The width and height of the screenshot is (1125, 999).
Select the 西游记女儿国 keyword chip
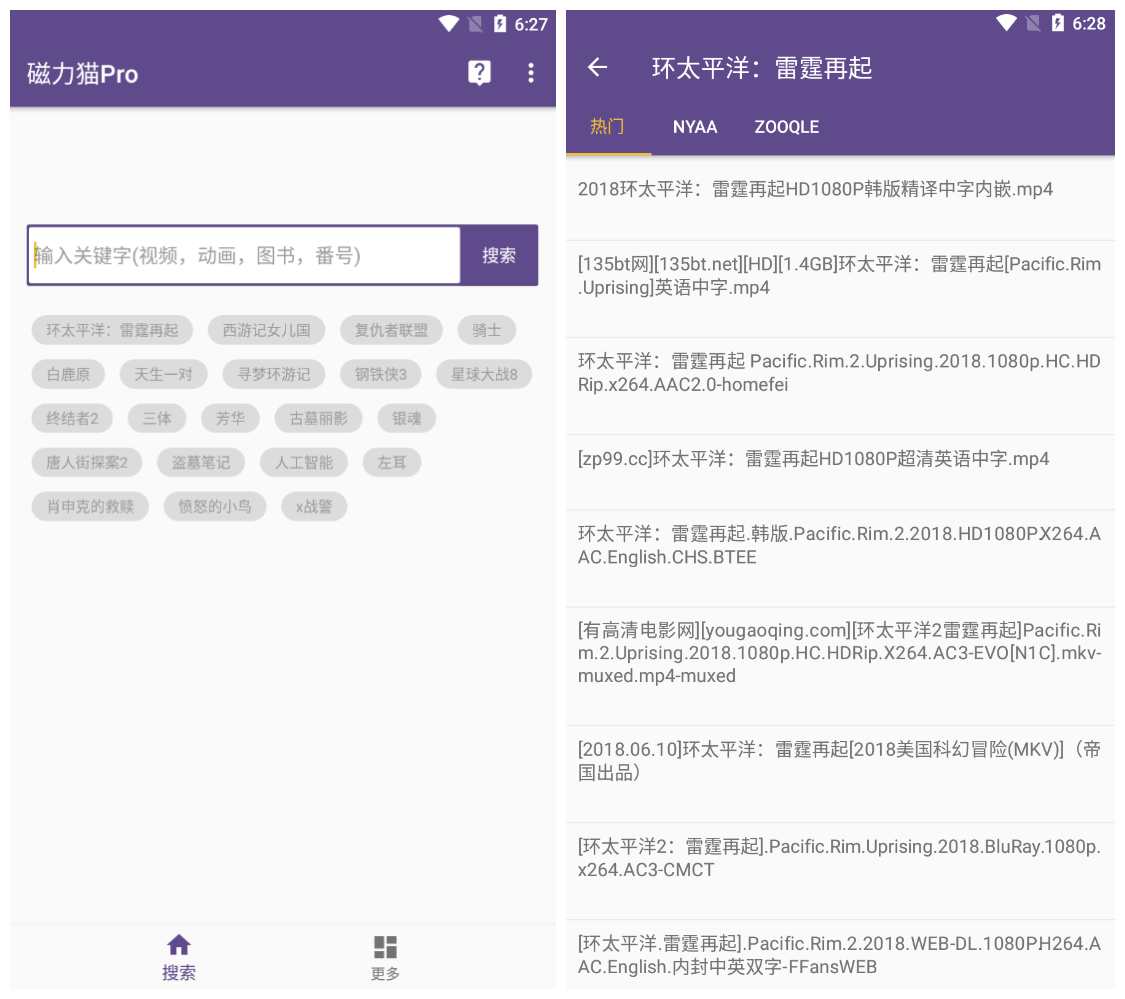click(266, 330)
